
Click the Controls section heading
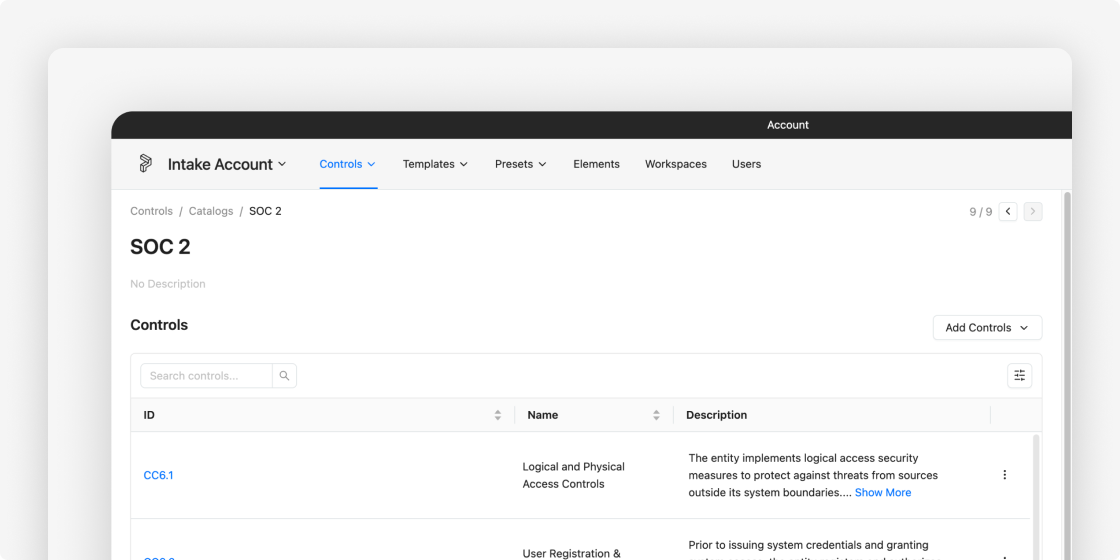coord(159,325)
